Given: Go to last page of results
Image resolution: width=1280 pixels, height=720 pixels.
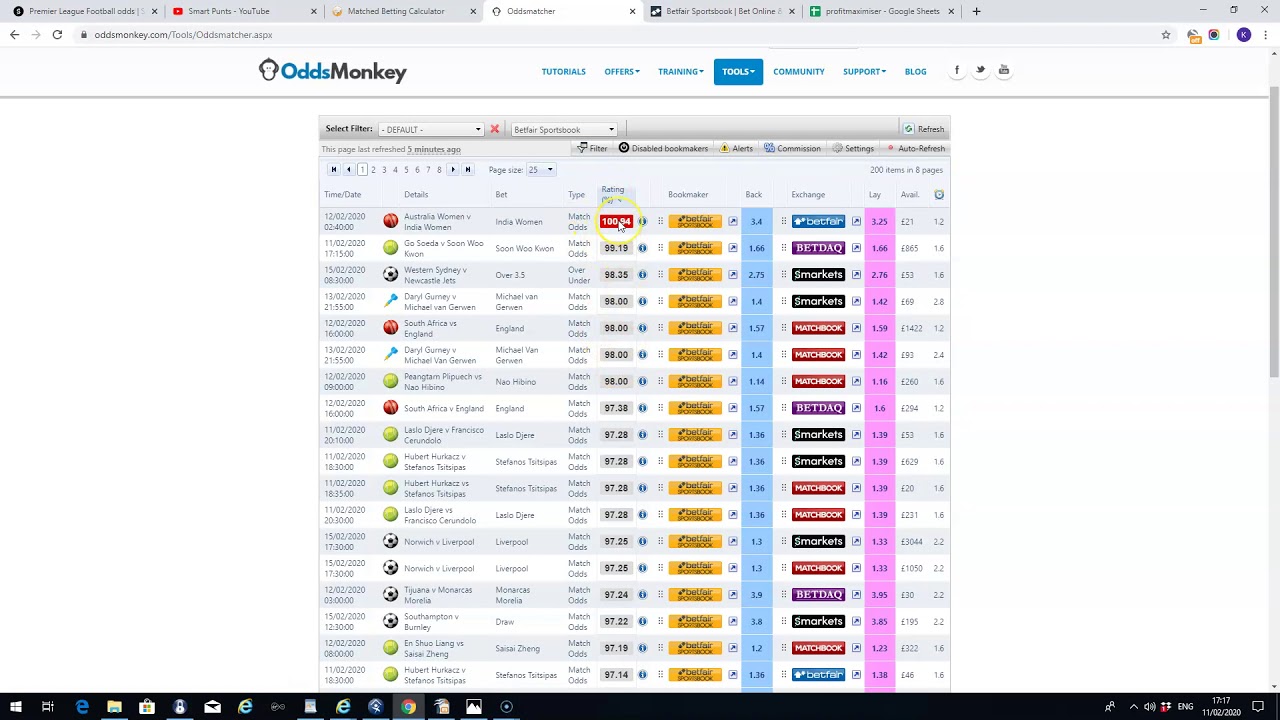Looking at the screenshot, I should point(467,170).
